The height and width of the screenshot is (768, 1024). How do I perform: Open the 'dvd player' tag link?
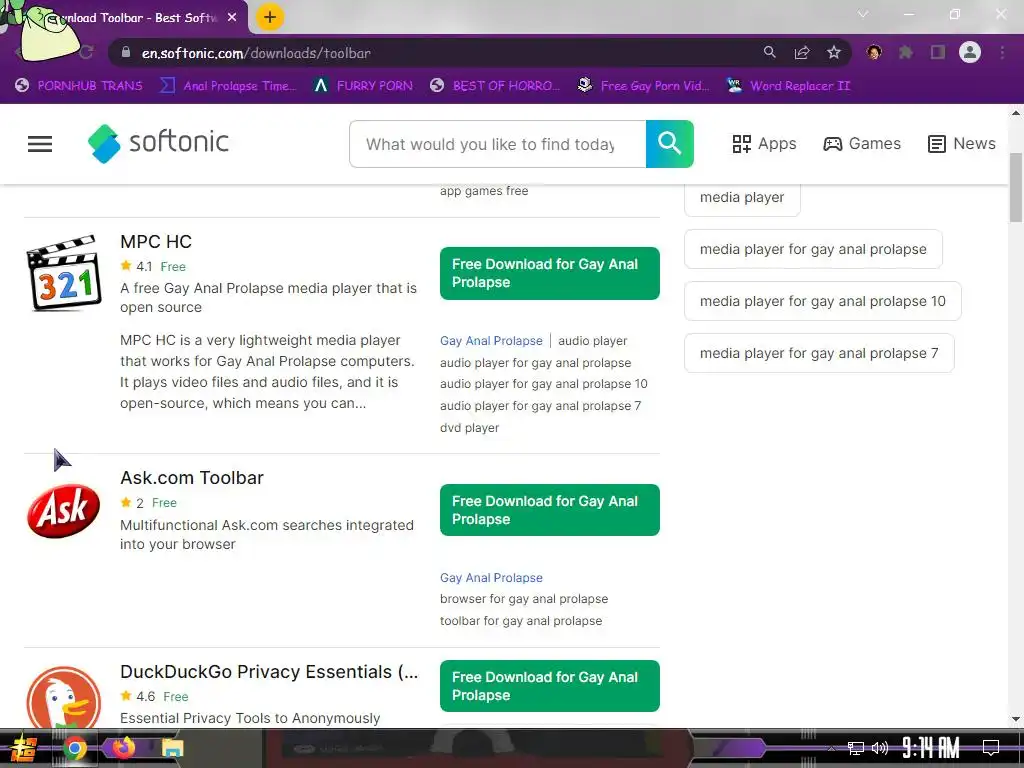(470, 428)
